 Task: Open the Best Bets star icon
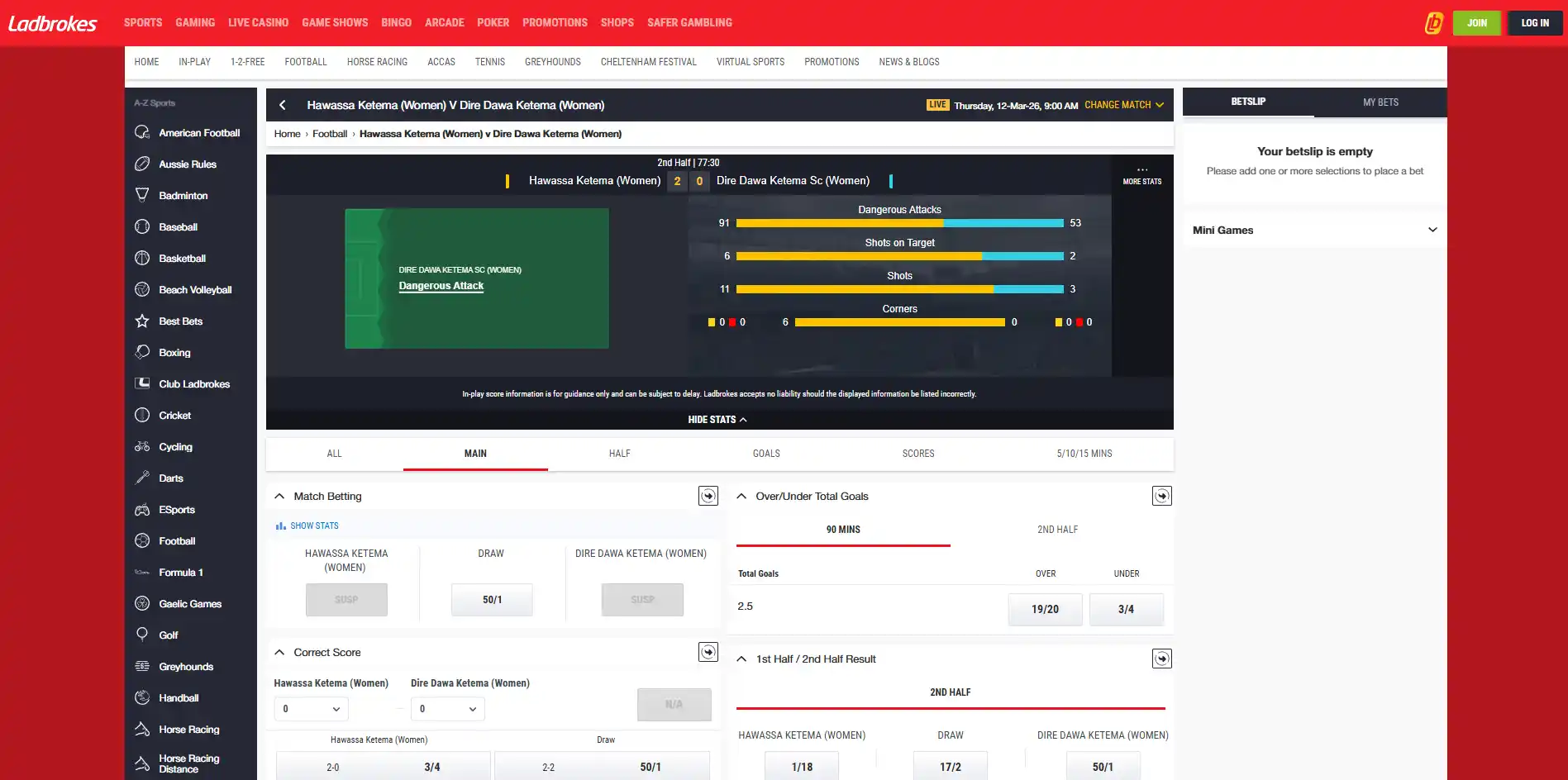[x=142, y=321]
